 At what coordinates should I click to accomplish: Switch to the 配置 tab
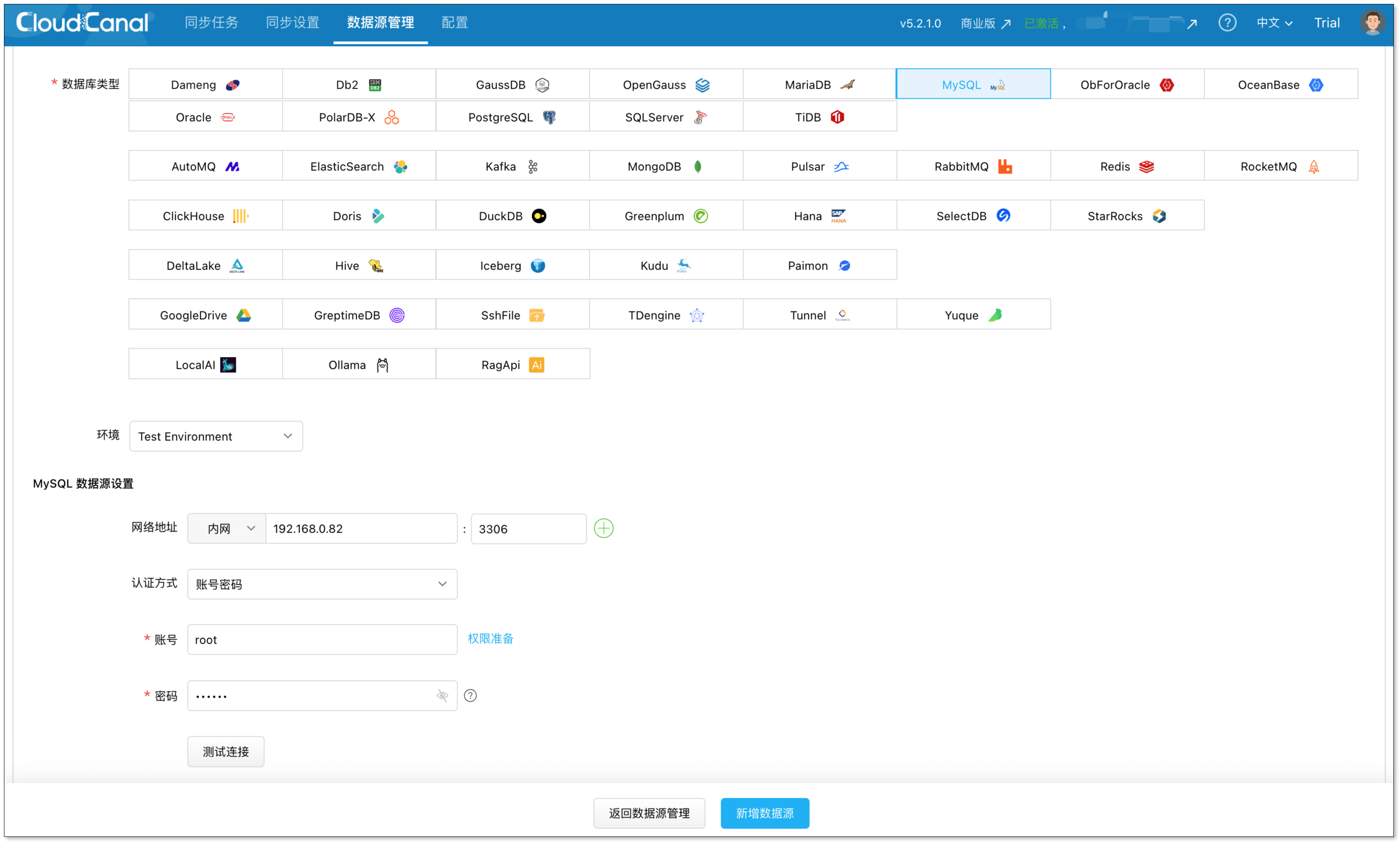tap(454, 23)
